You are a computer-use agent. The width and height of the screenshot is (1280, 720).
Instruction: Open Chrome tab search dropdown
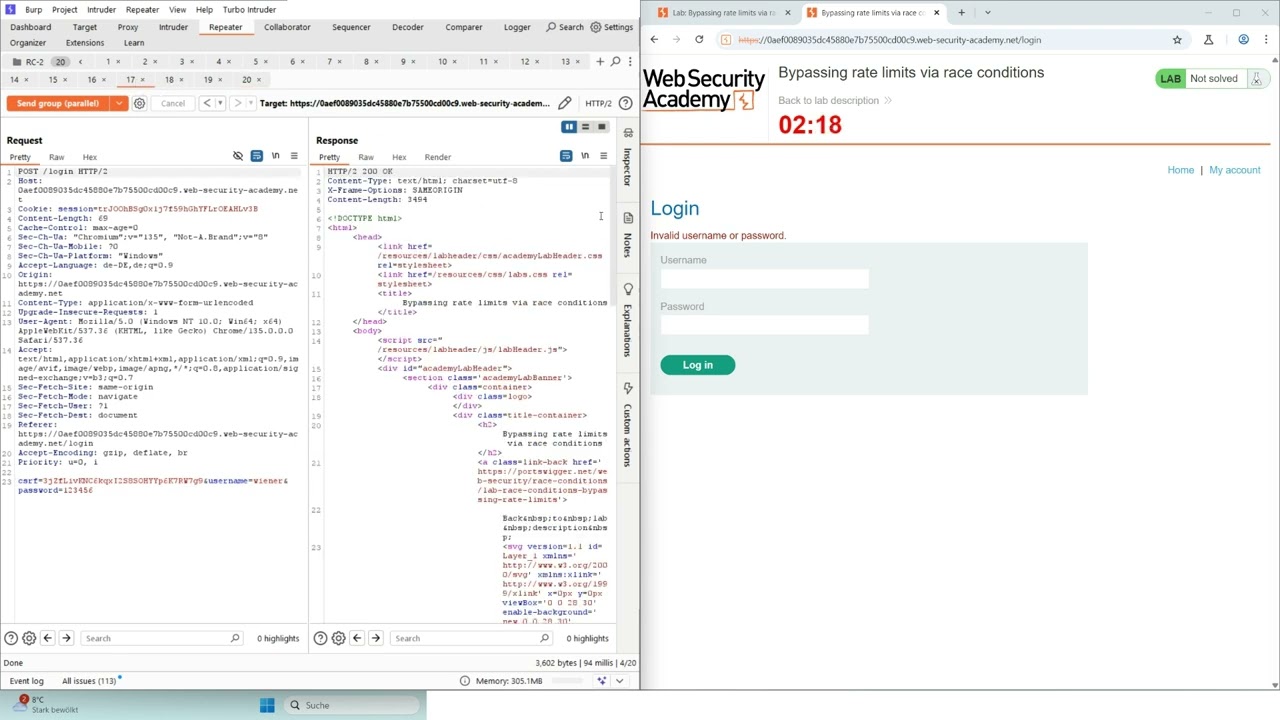(x=987, y=13)
